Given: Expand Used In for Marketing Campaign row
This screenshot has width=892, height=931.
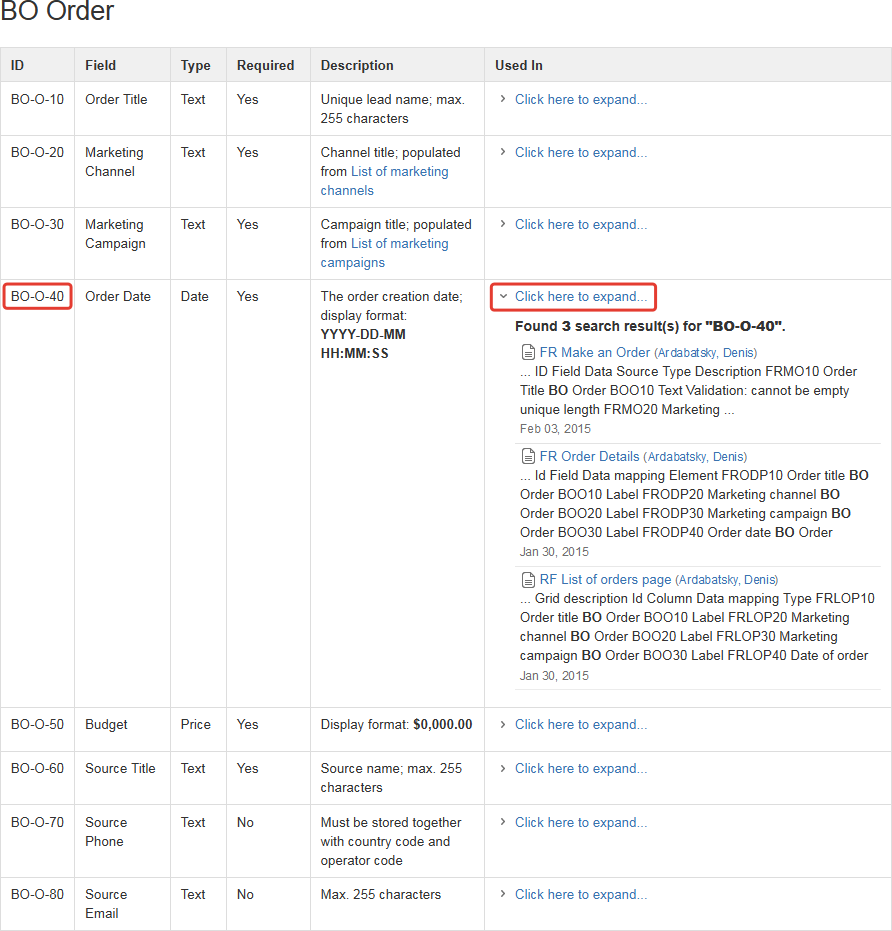Looking at the screenshot, I should 580,225.
